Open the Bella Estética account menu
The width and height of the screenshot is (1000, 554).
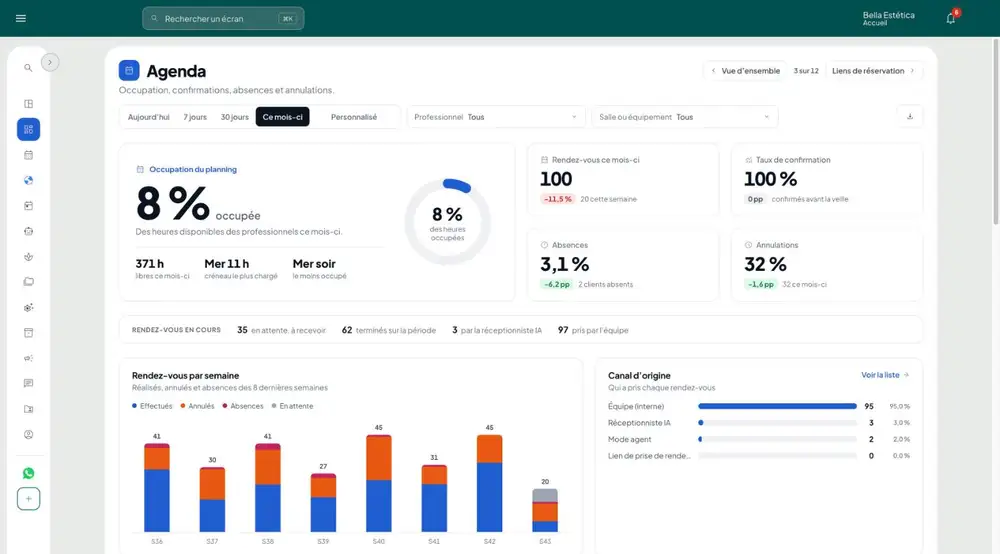[x=888, y=18]
